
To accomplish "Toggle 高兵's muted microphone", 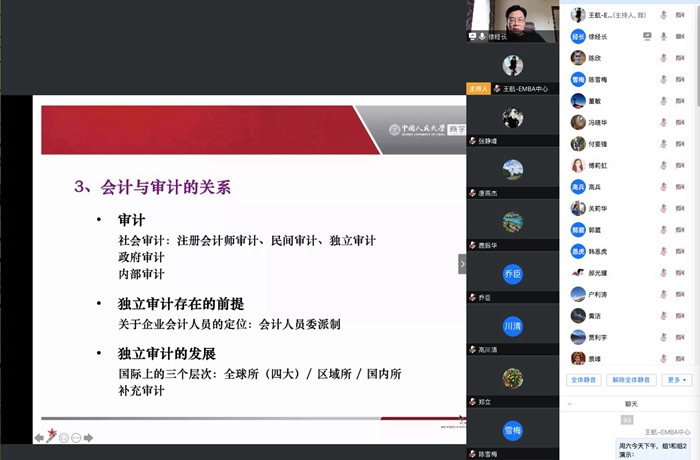I will [x=663, y=187].
